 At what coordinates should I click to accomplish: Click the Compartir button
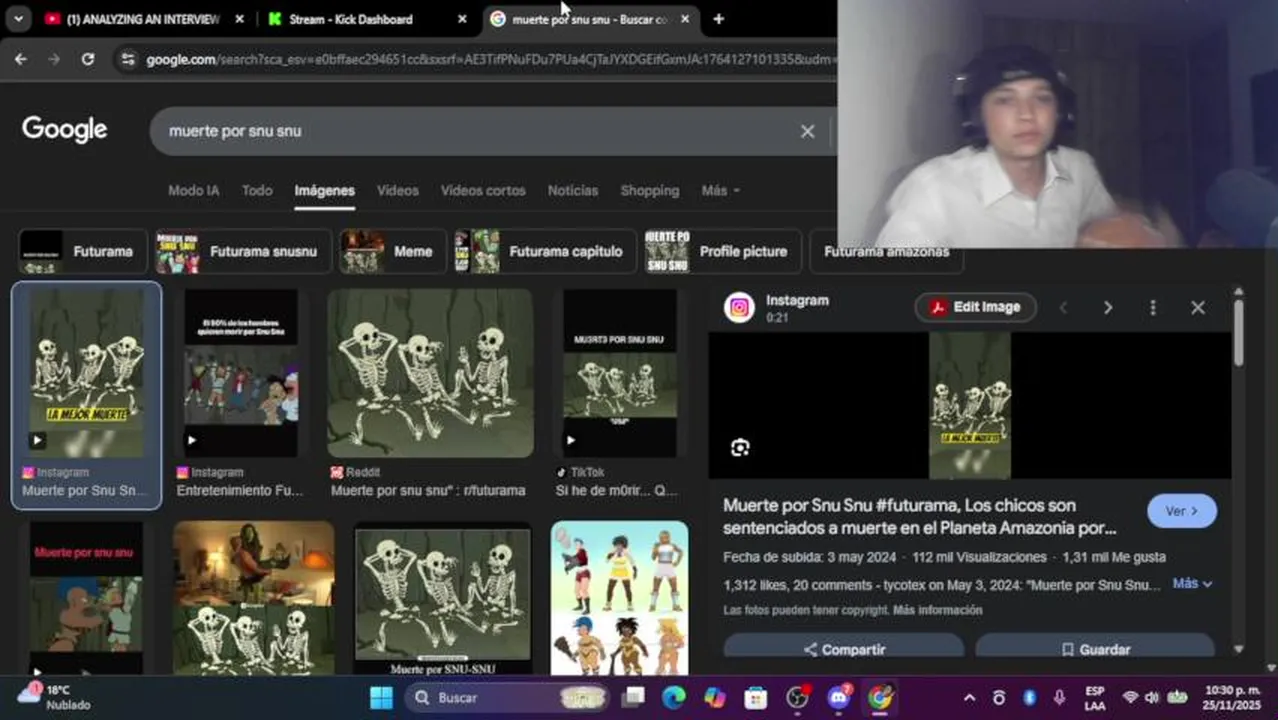click(844, 649)
